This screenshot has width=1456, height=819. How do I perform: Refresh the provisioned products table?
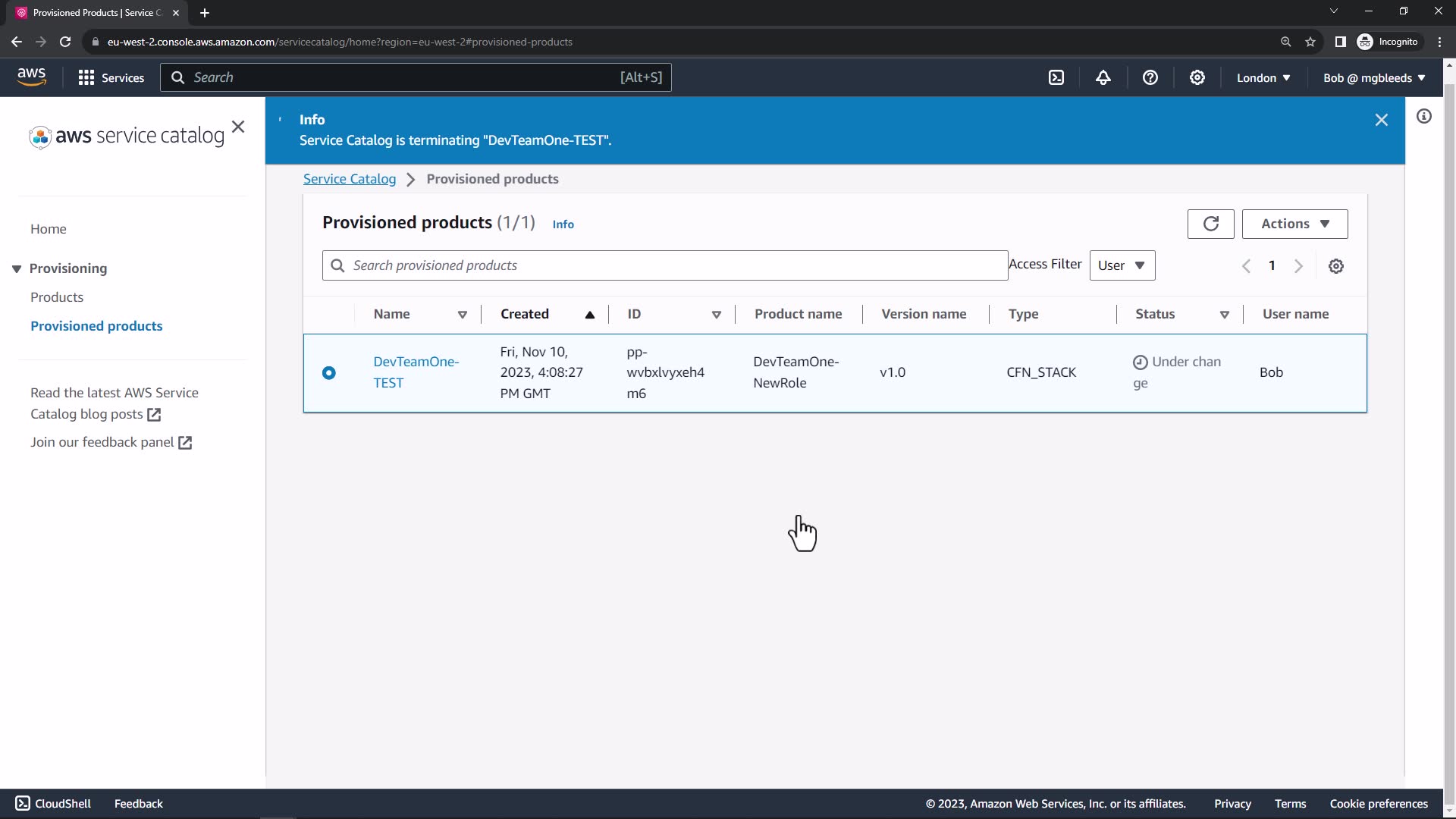pyautogui.click(x=1210, y=224)
